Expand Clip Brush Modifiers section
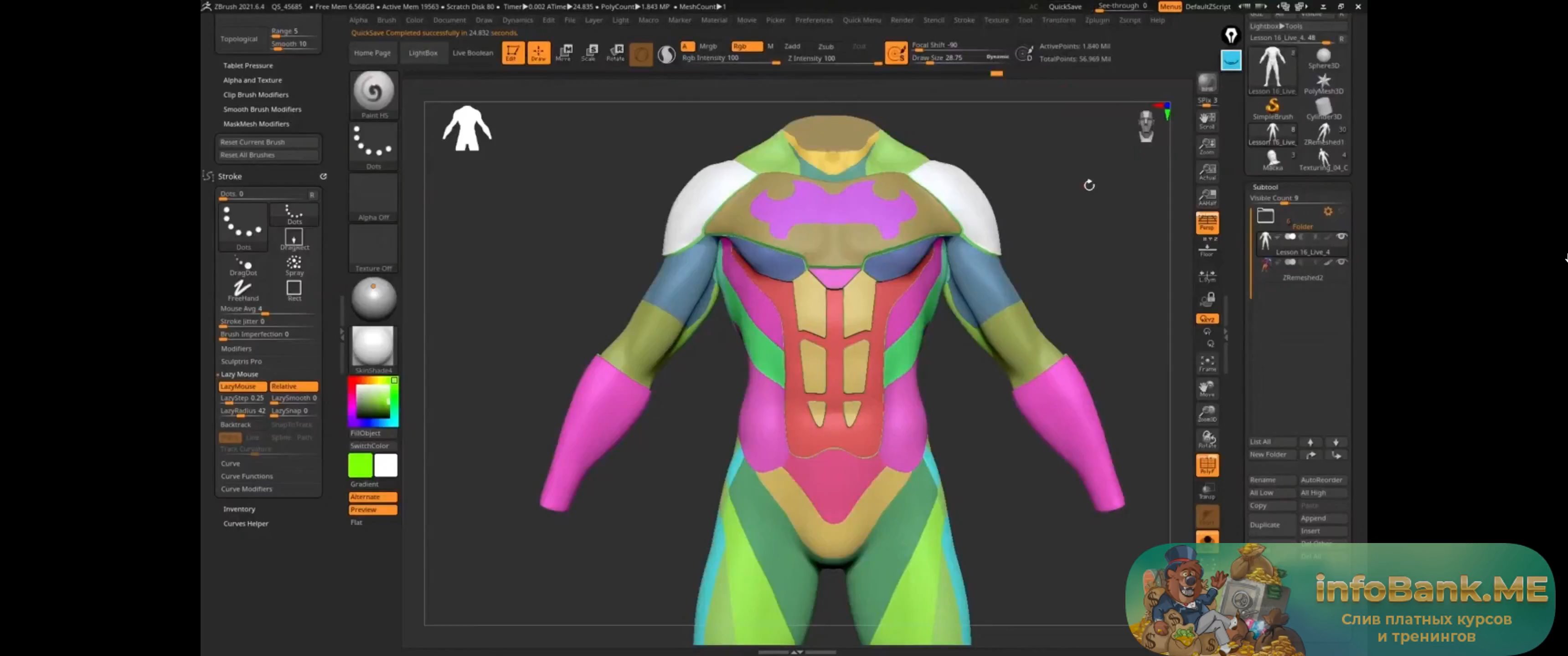Screen dimensions: 1568x656 [x=256, y=94]
